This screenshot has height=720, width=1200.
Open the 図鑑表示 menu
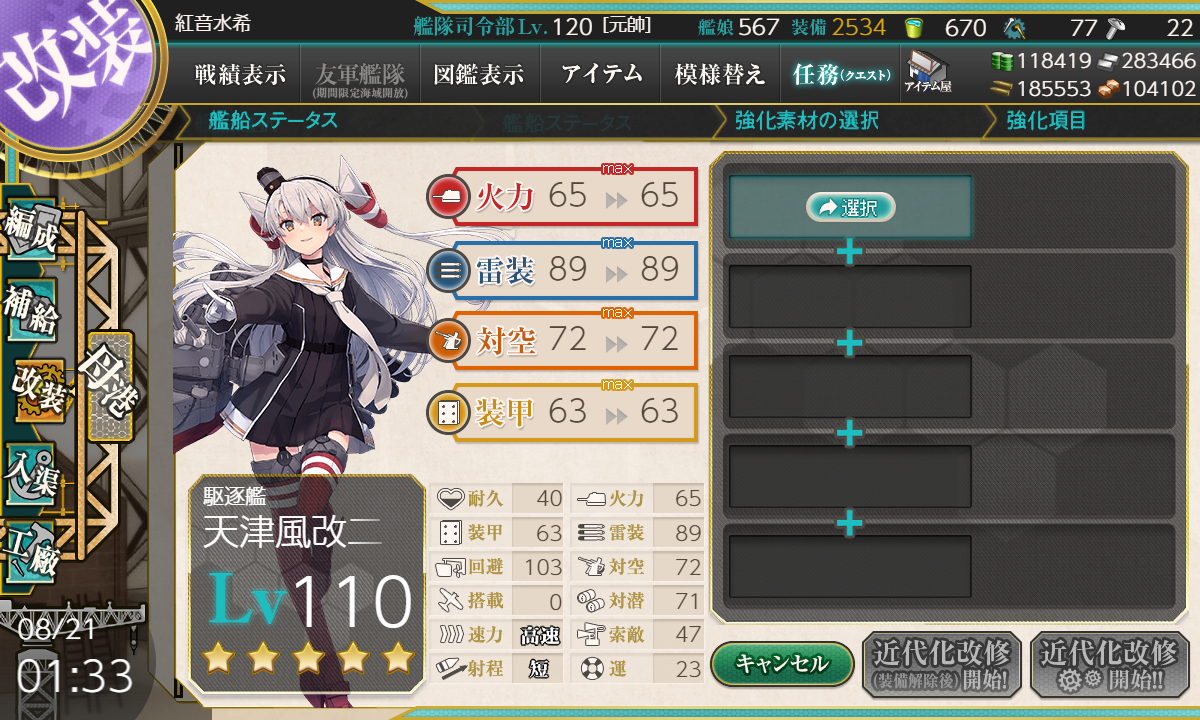[478, 74]
